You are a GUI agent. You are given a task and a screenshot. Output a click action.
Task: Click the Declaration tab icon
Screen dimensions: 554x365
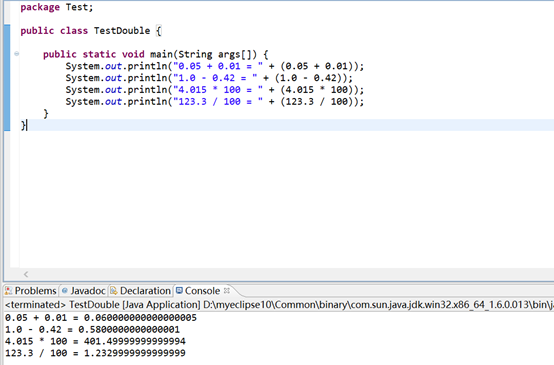click(x=114, y=291)
